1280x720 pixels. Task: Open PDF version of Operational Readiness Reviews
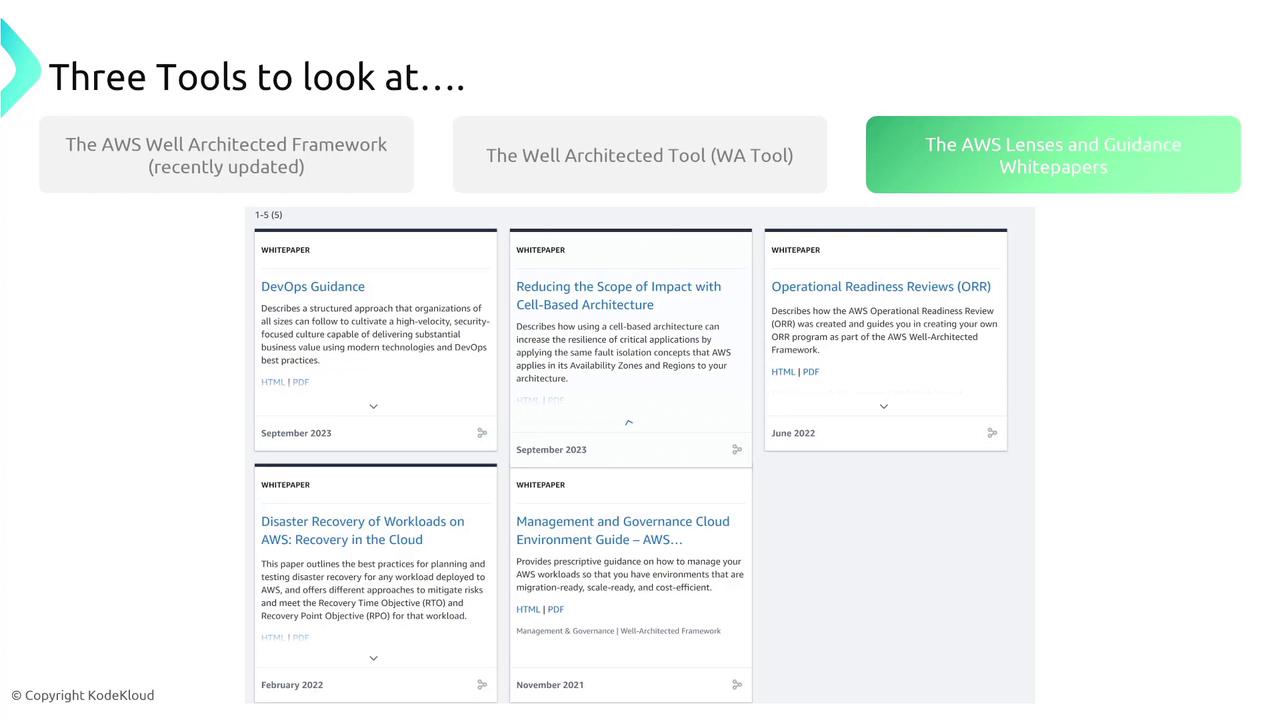click(x=811, y=372)
